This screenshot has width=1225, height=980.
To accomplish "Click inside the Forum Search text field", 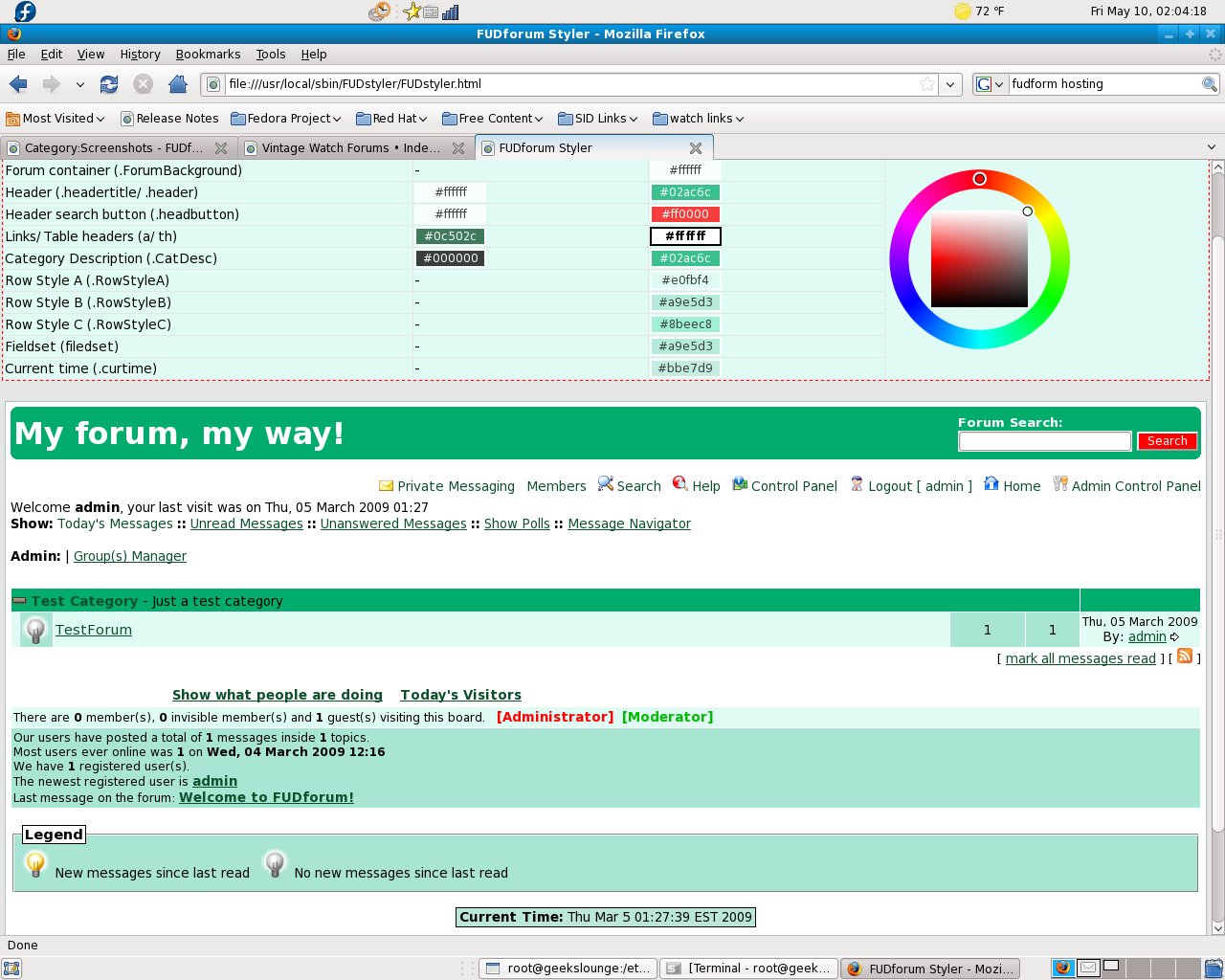I will [1044, 441].
